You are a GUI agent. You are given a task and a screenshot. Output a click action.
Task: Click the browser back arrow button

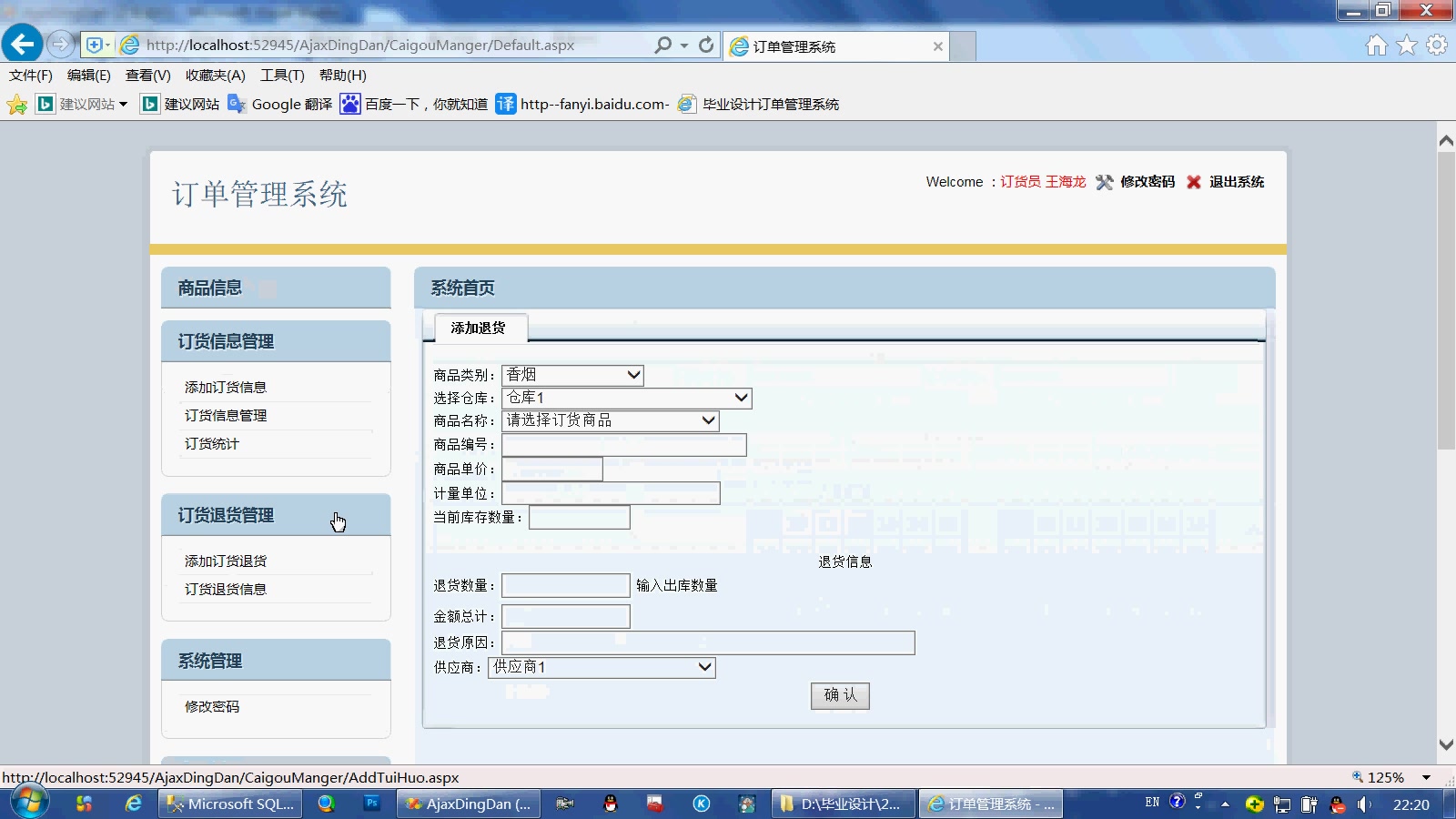click(x=22, y=44)
